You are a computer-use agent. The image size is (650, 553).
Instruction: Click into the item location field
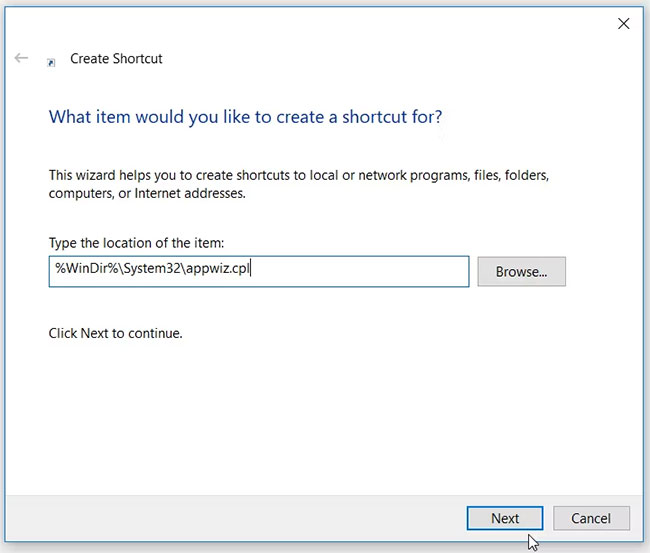[259, 272]
